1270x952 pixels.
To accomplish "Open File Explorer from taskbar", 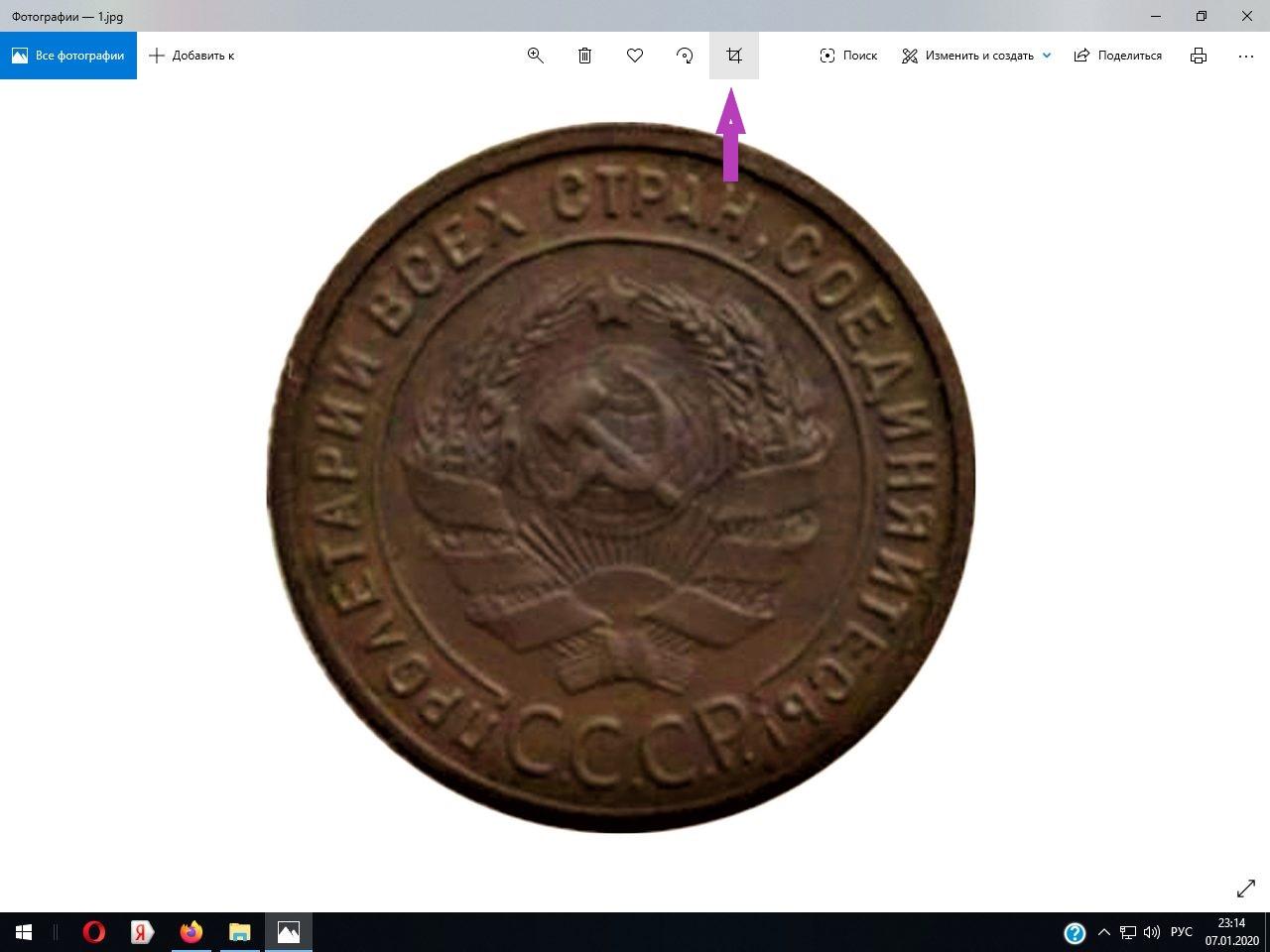I will click(x=240, y=932).
